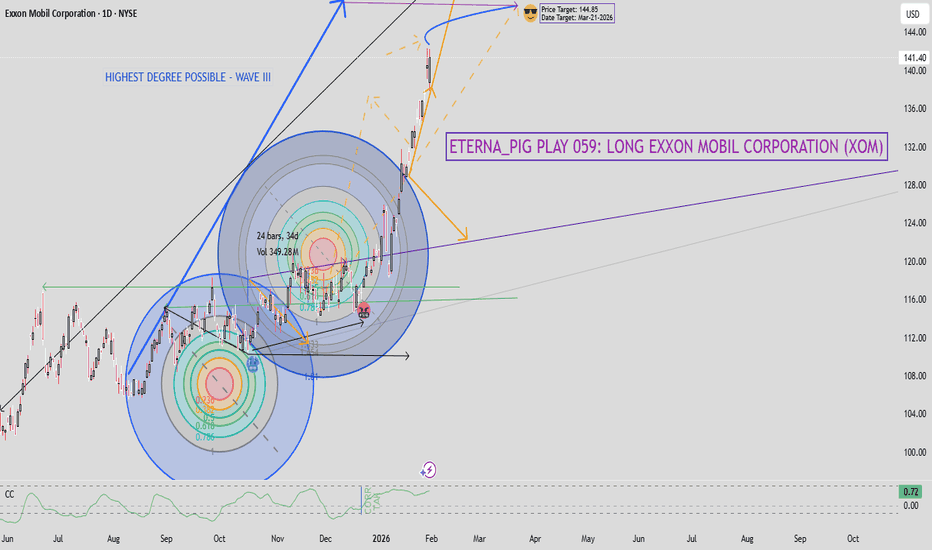Click the blue emoji marker near October

[x=253, y=365]
